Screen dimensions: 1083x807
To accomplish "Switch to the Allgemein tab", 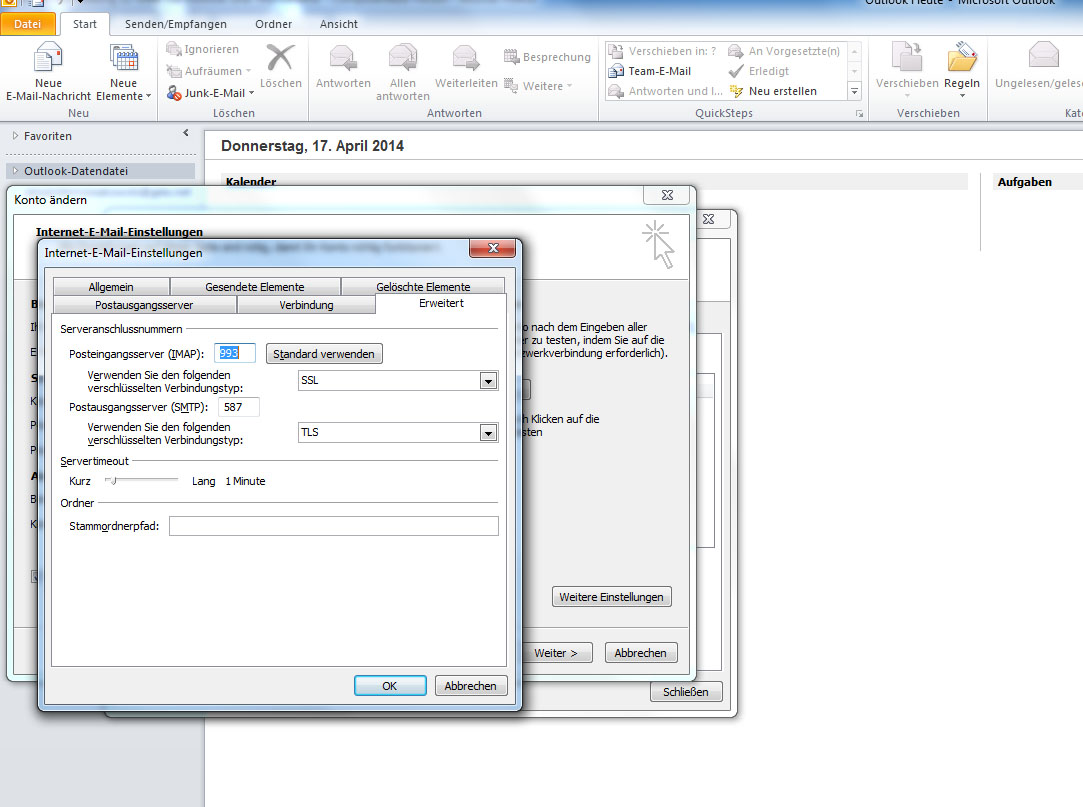I will tap(111, 287).
